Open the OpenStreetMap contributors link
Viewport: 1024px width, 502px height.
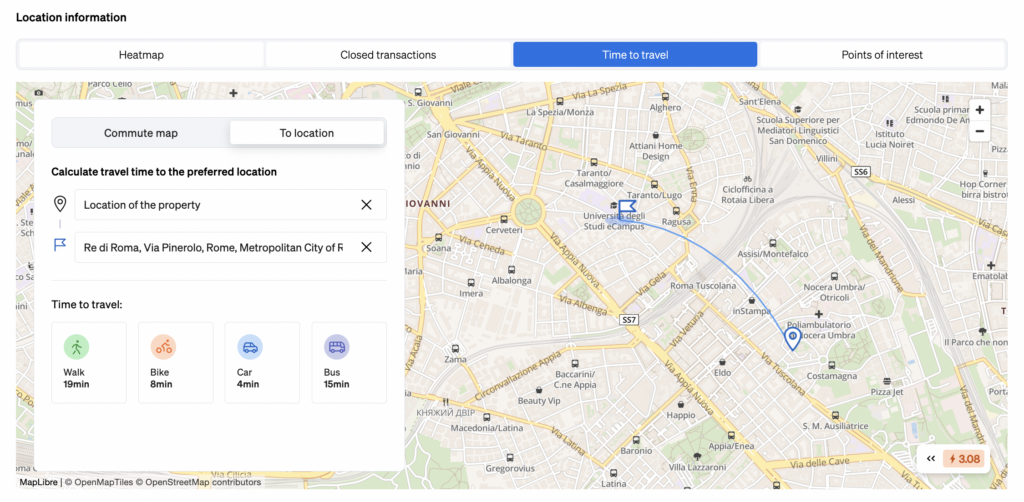pyautogui.click(x=203, y=482)
